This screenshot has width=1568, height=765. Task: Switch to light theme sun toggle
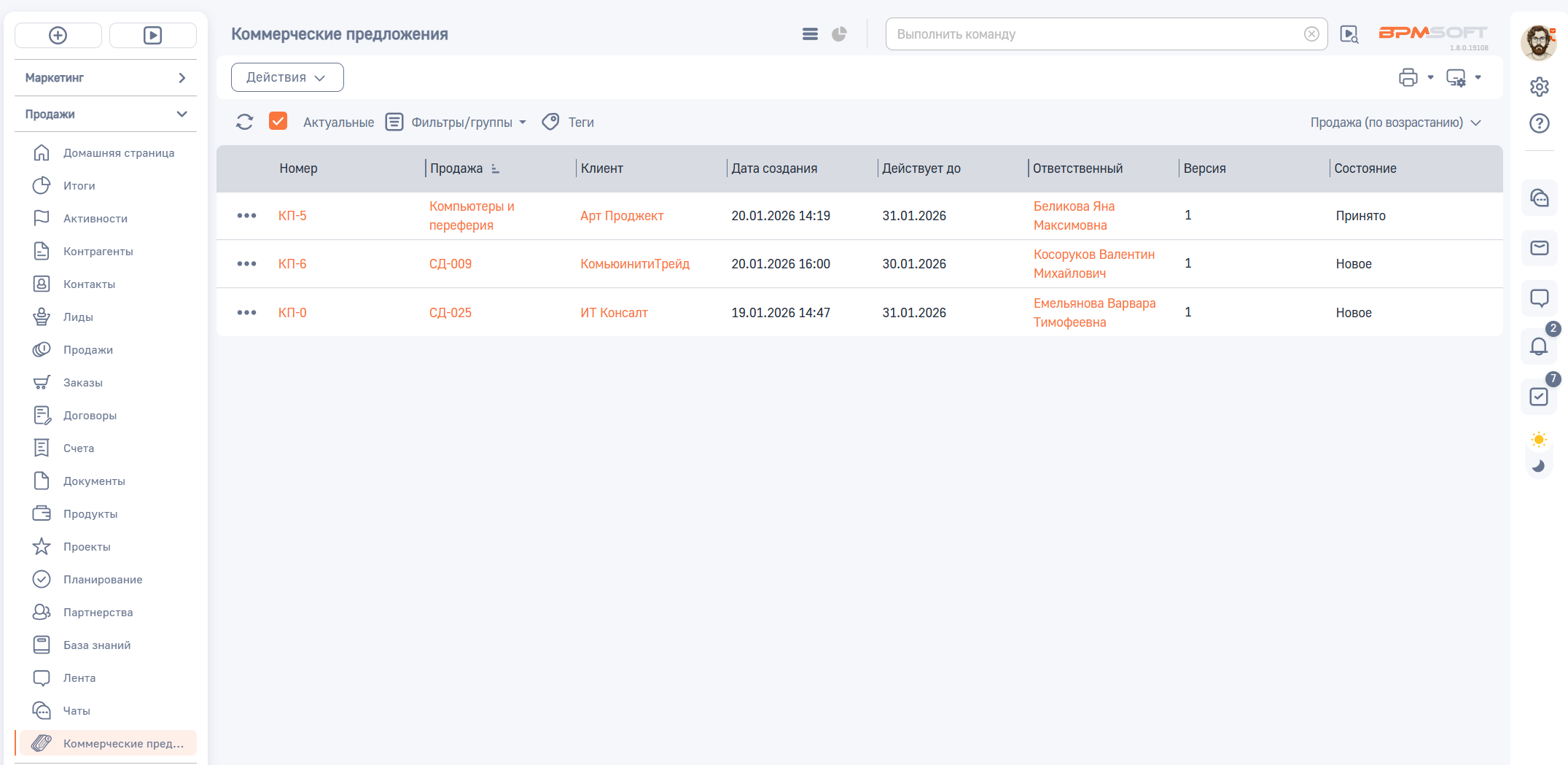click(x=1538, y=440)
